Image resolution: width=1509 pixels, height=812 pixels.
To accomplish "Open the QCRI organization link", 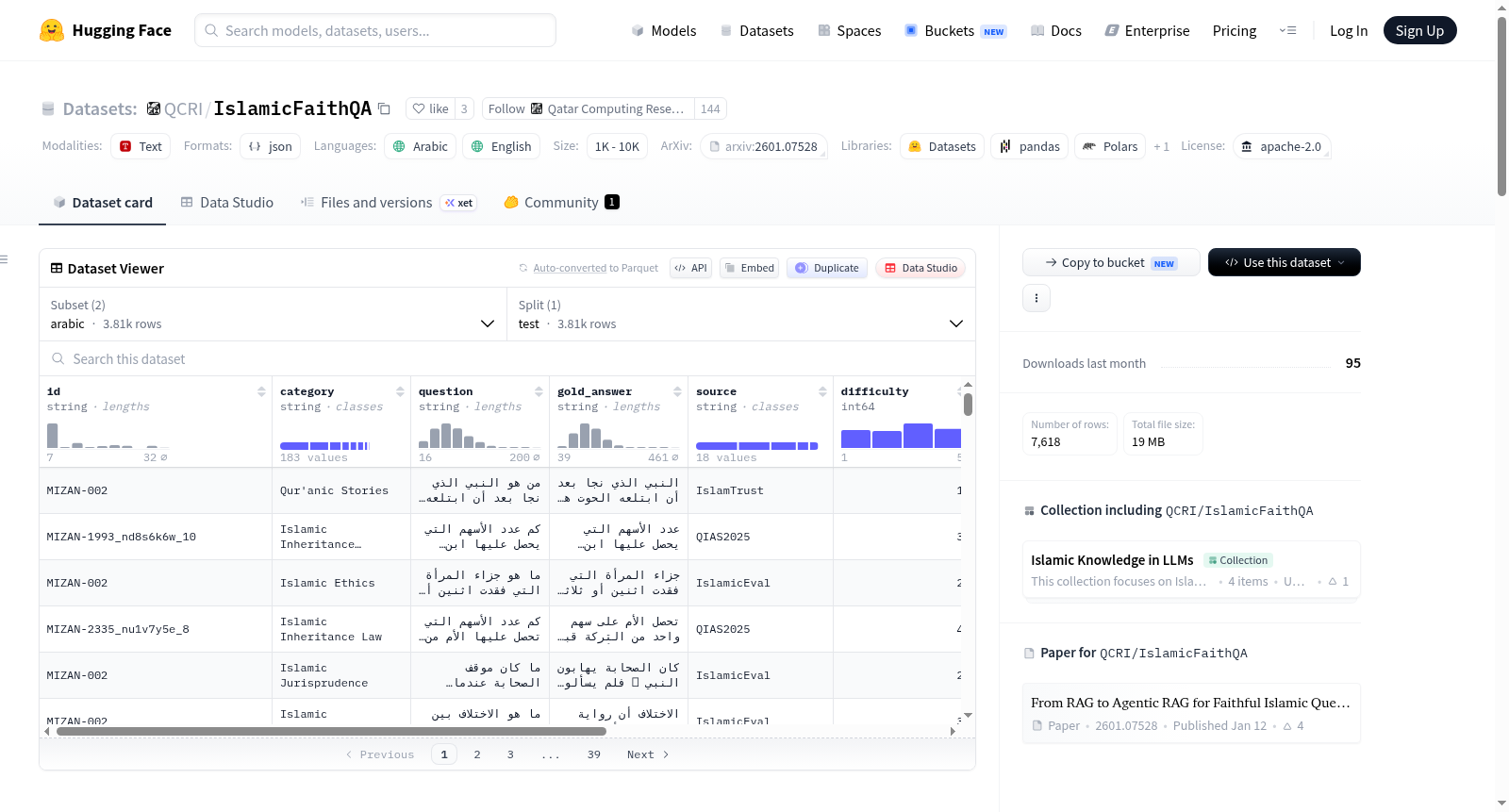I will tap(183, 108).
